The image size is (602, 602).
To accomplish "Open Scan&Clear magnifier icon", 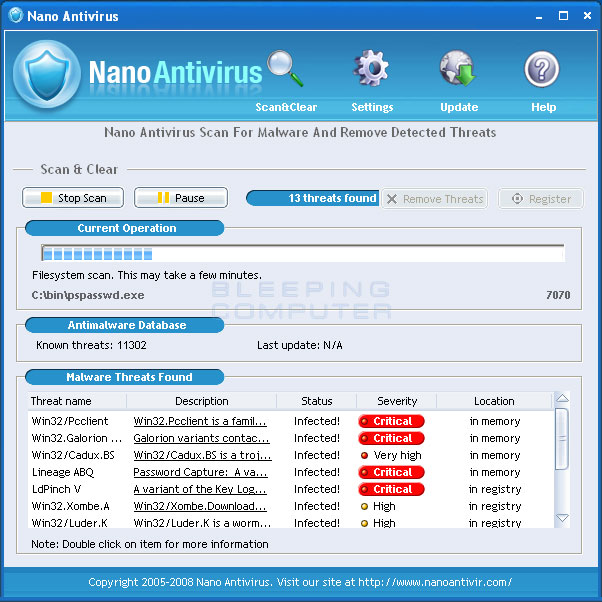I will [x=285, y=68].
